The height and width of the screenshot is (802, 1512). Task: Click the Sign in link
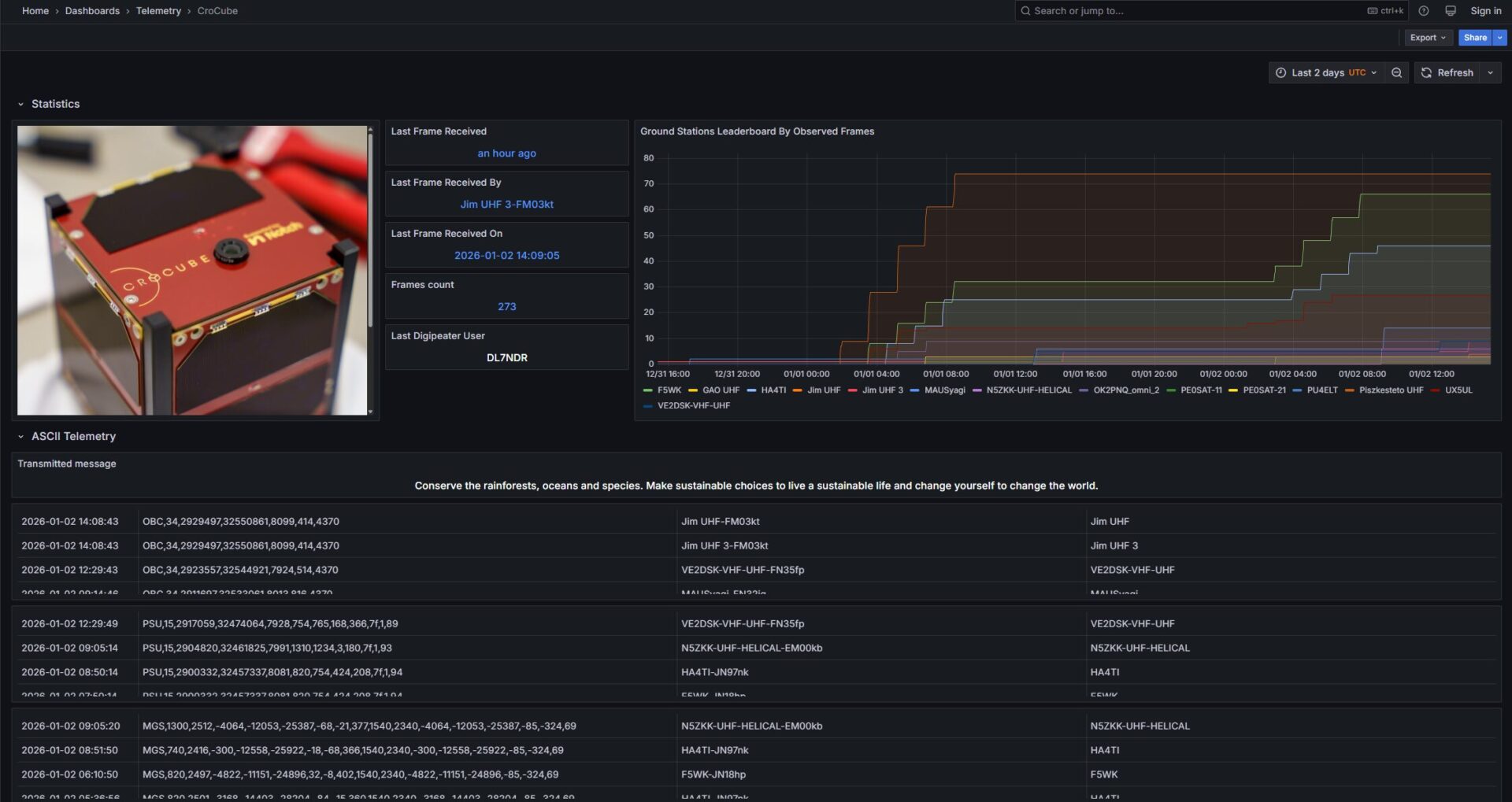1485,11
